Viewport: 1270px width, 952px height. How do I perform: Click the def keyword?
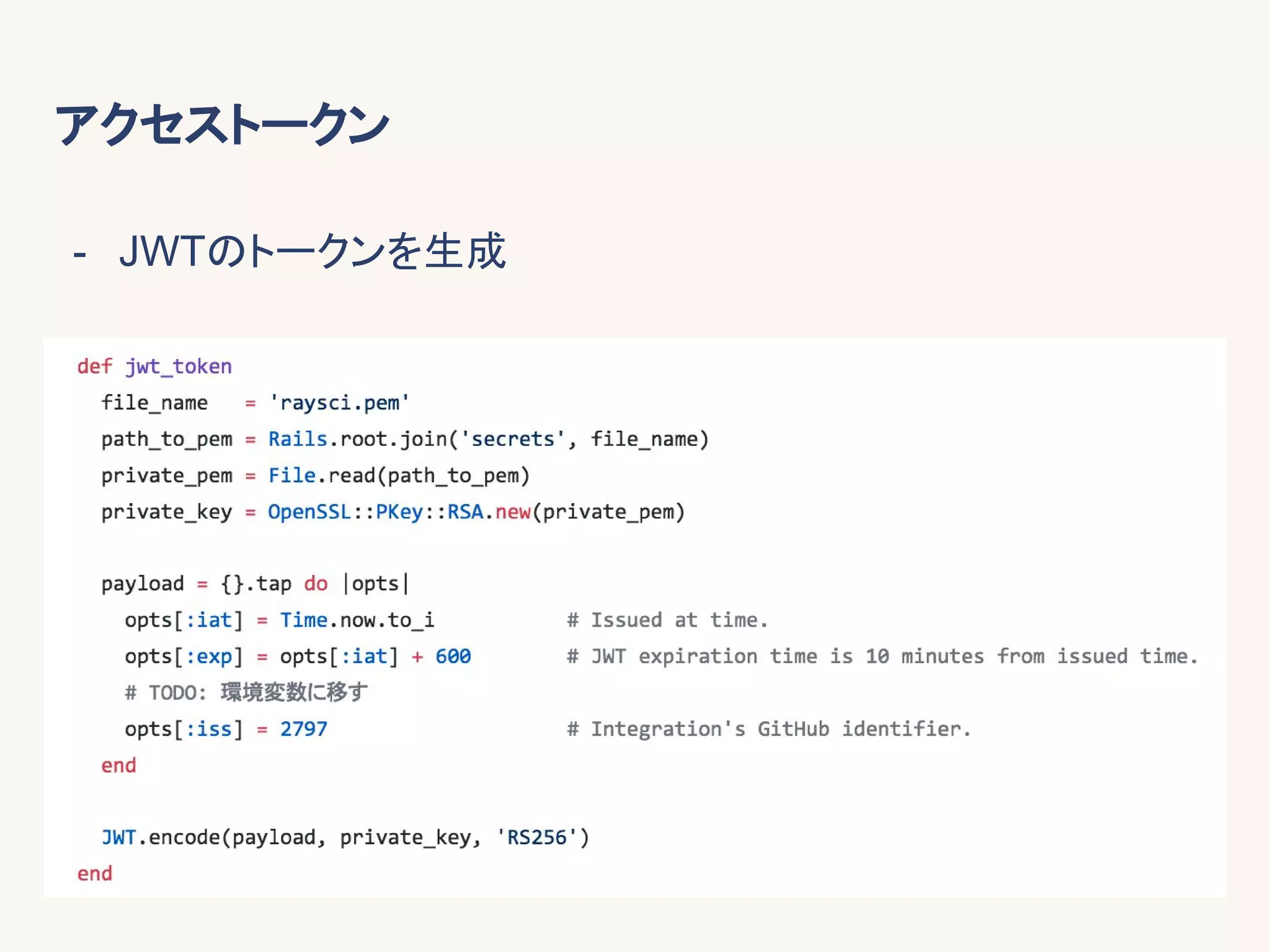(x=95, y=366)
